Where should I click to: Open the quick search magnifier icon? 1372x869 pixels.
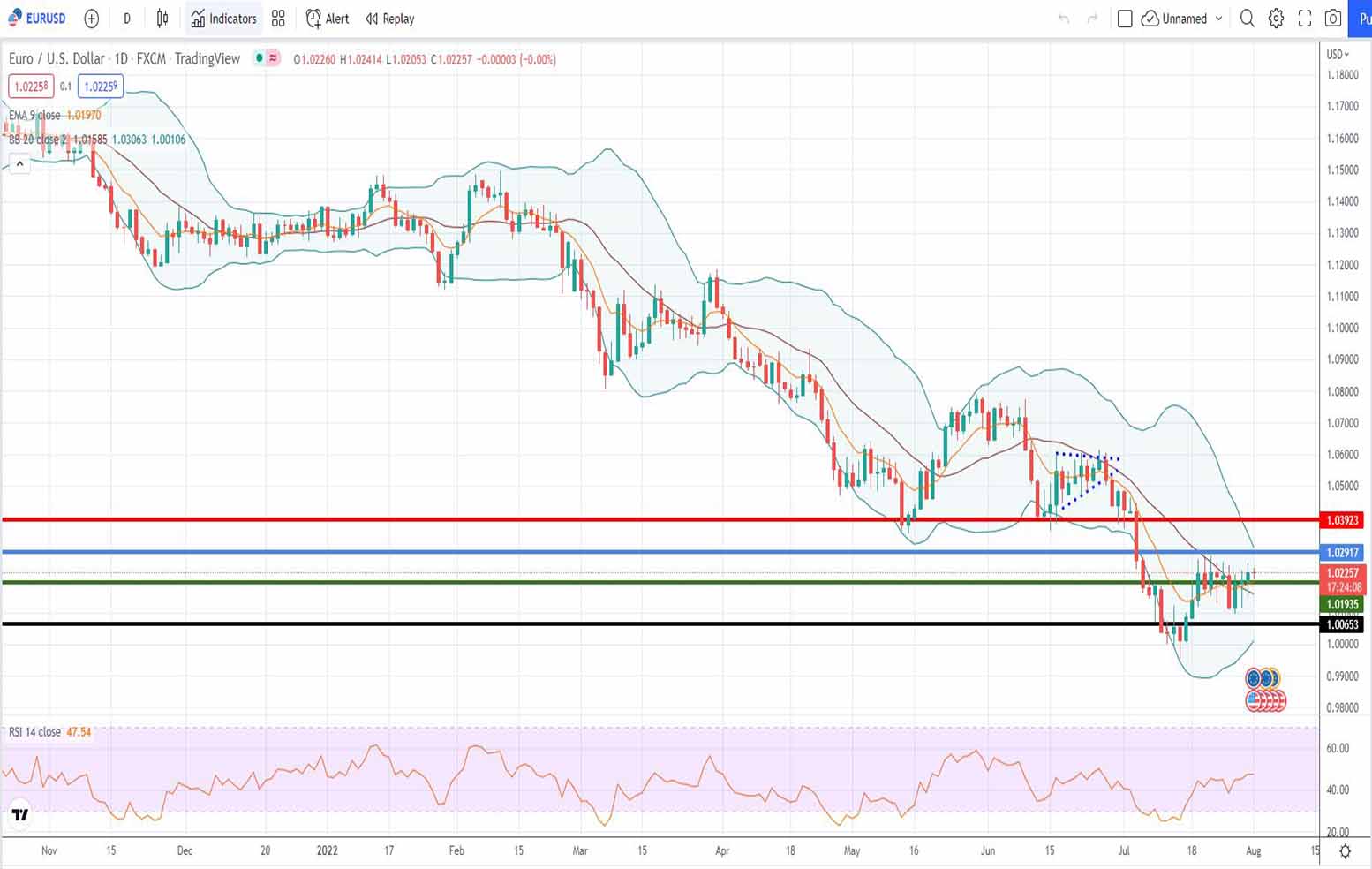coord(1247,19)
